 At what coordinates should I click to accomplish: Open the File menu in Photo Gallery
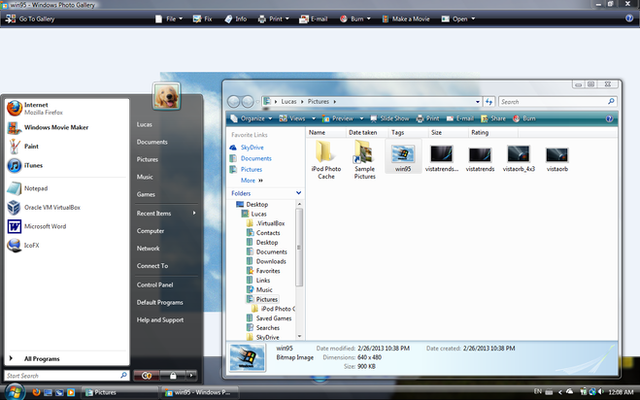tap(169, 19)
